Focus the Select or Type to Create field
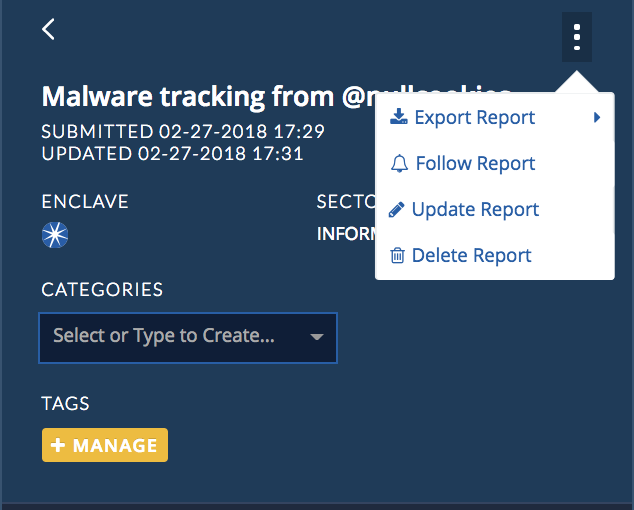This screenshot has width=634, height=510. (188, 338)
